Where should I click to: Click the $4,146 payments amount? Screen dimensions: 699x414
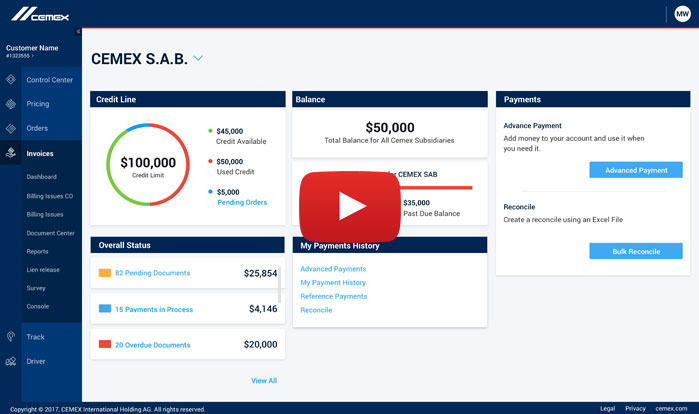pyautogui.click(x=263, y=309)
